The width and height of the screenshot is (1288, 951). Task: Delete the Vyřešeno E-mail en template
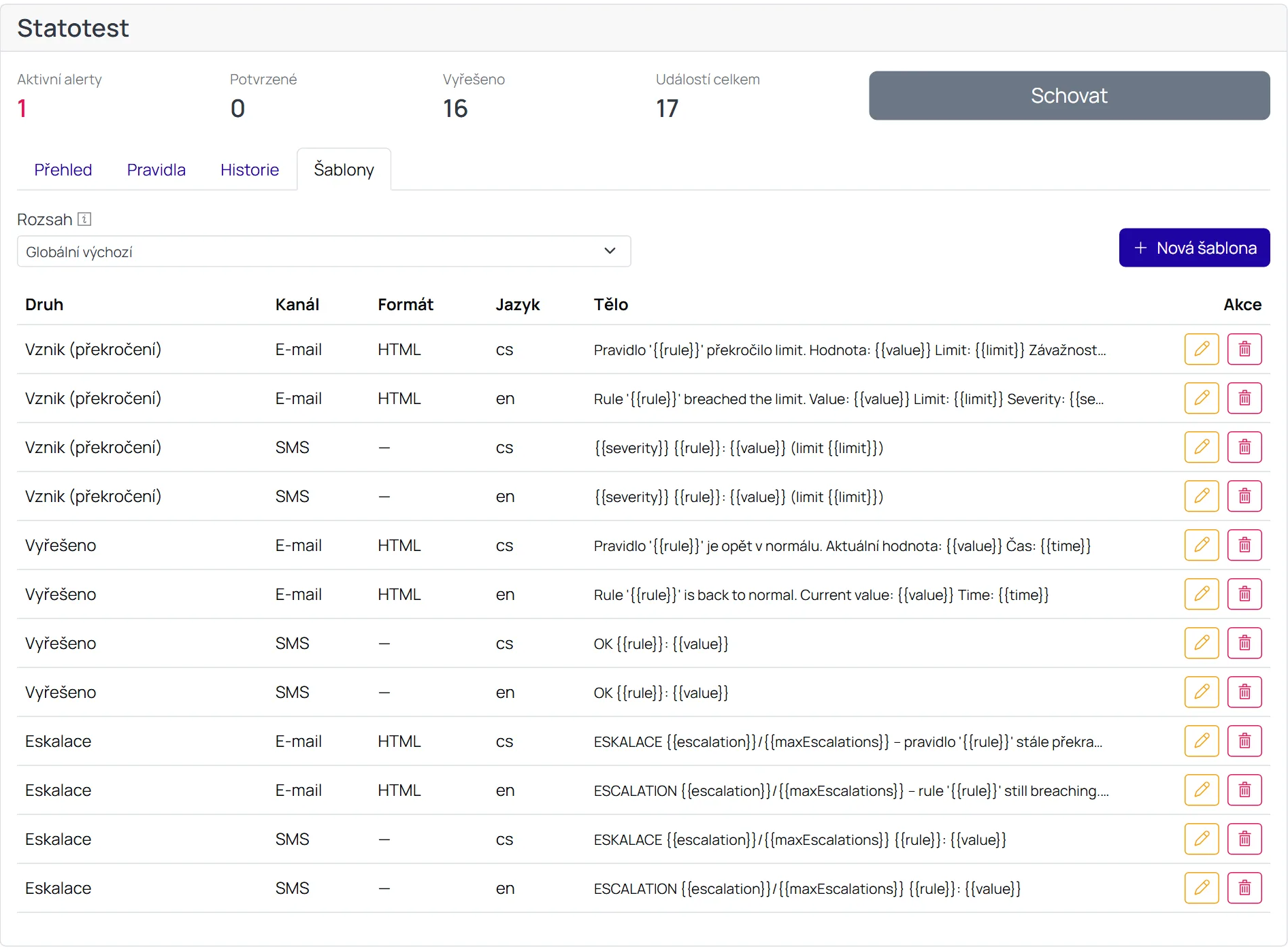[x=1244, y=594]
